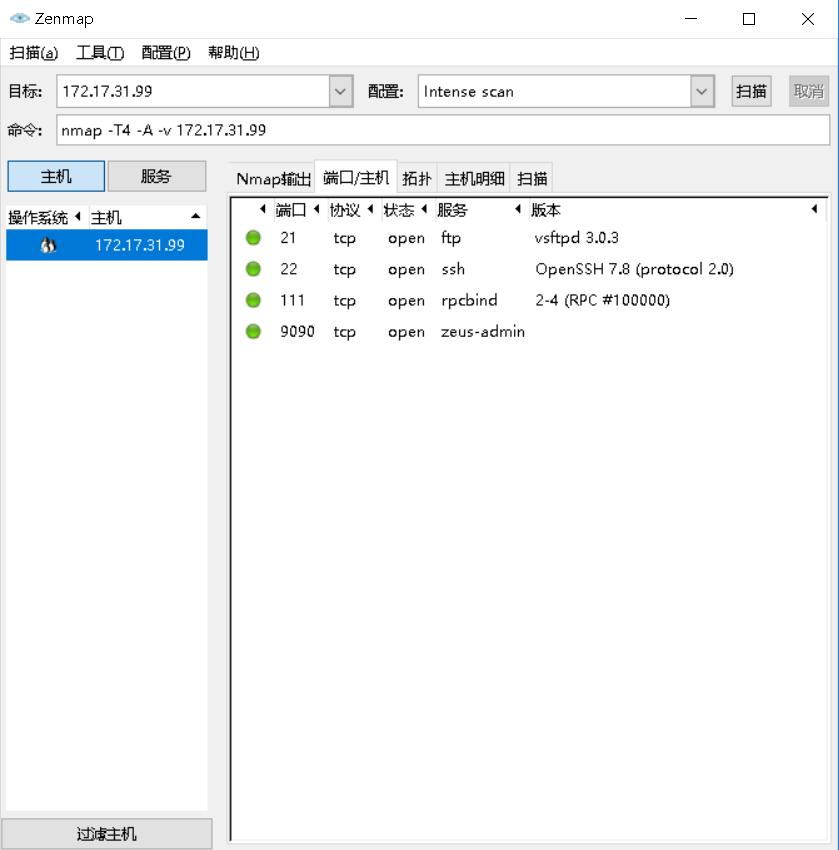Click the green indicator for rpcbind port 111
The width and height of the screenshot is (839, 850).
point(253,300)
